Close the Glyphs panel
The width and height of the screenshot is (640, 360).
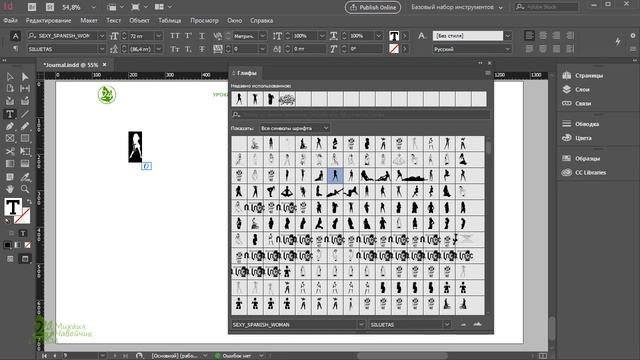489,63
